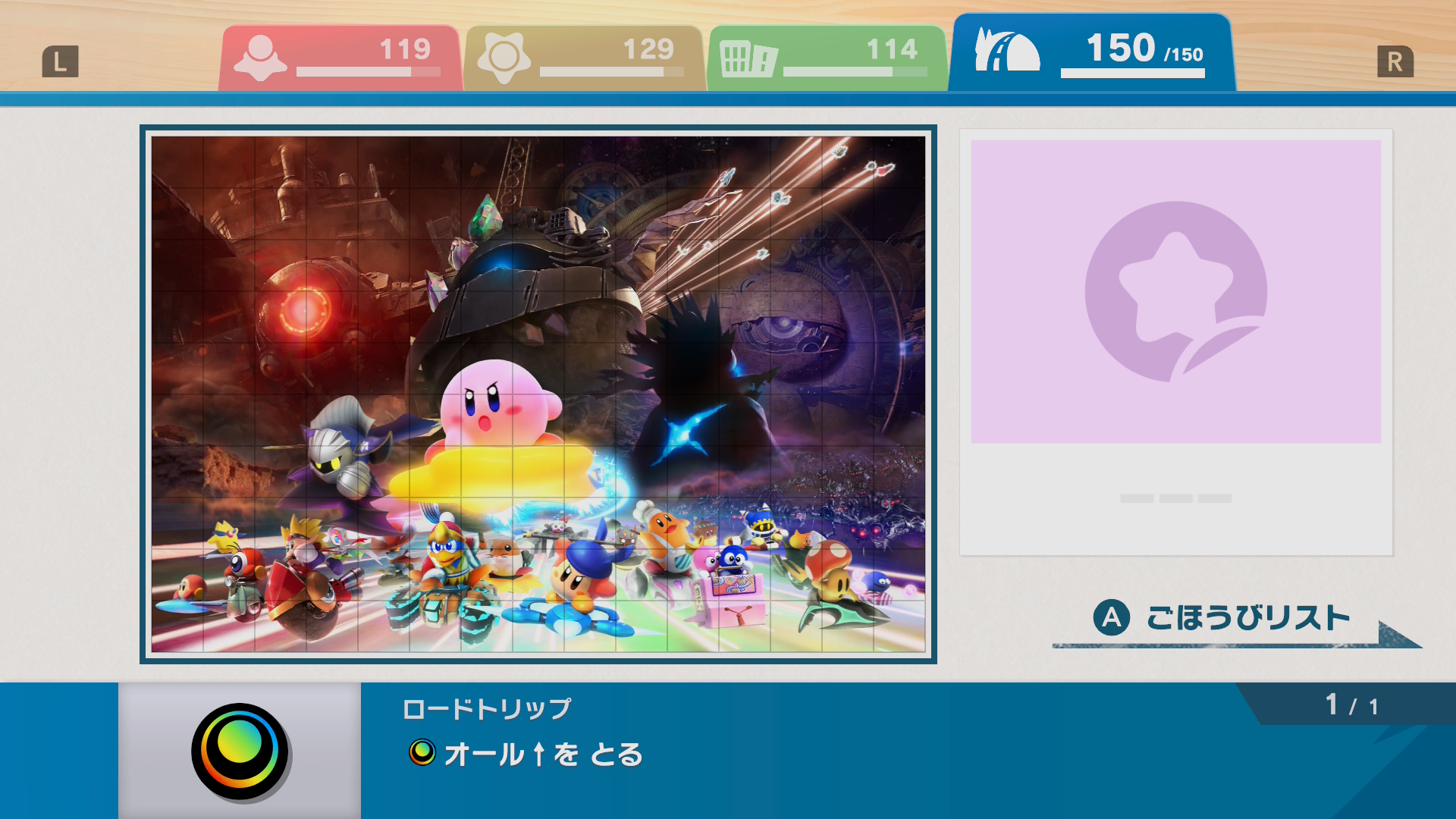The image size is (1456, 819).
Task: Open the yellow star-ring tab showing 129
Action: pyautogui.click(x=584, y=58)
